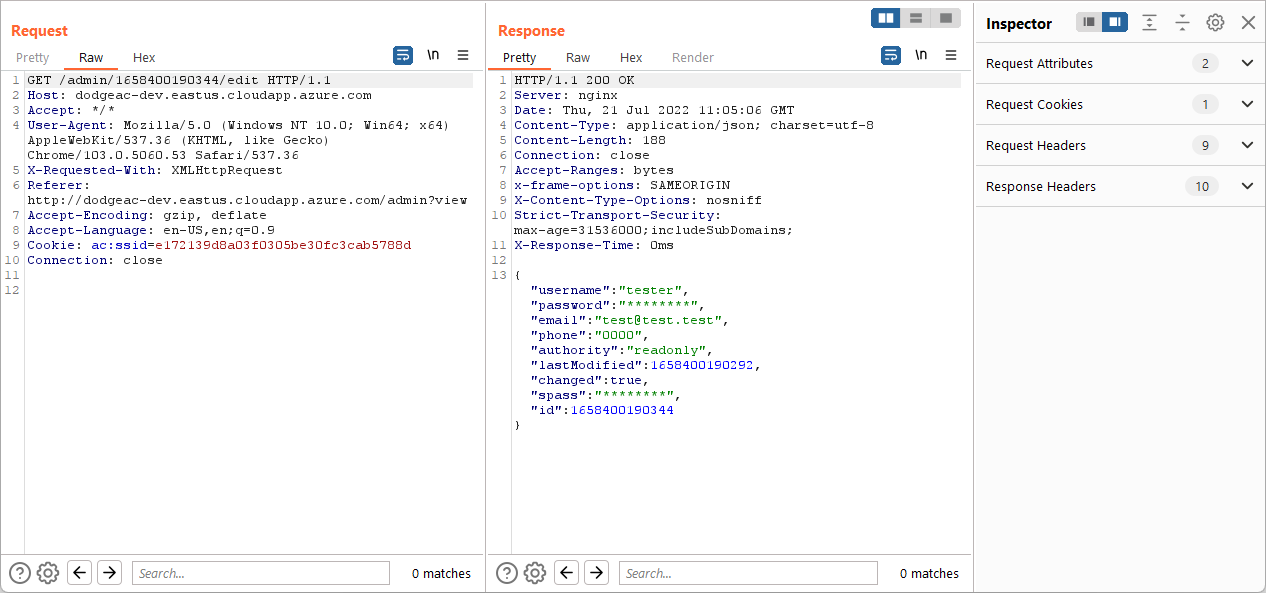Image resolution: width=1266 pixels, height=593 pixels.
Task: Open Request search settings gear
Action: [48, 573]
